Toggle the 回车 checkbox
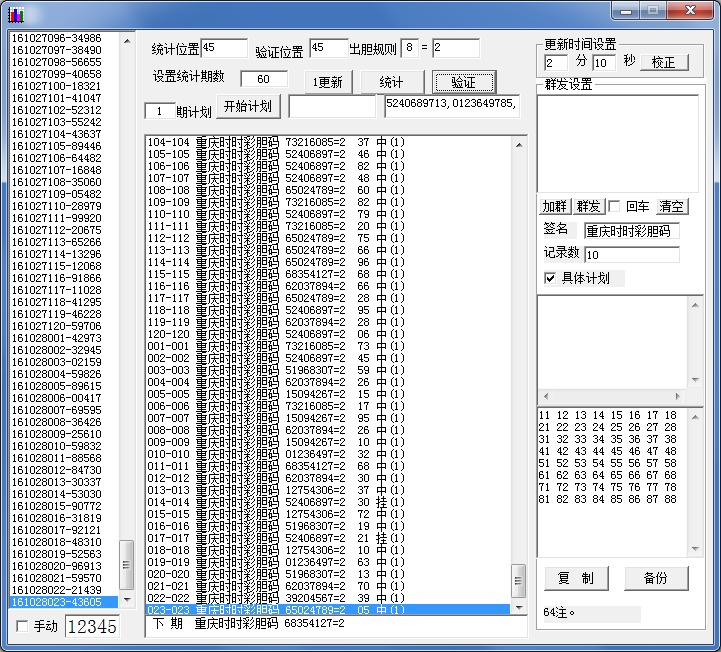The image size is (721, 652). click(615, 207)
